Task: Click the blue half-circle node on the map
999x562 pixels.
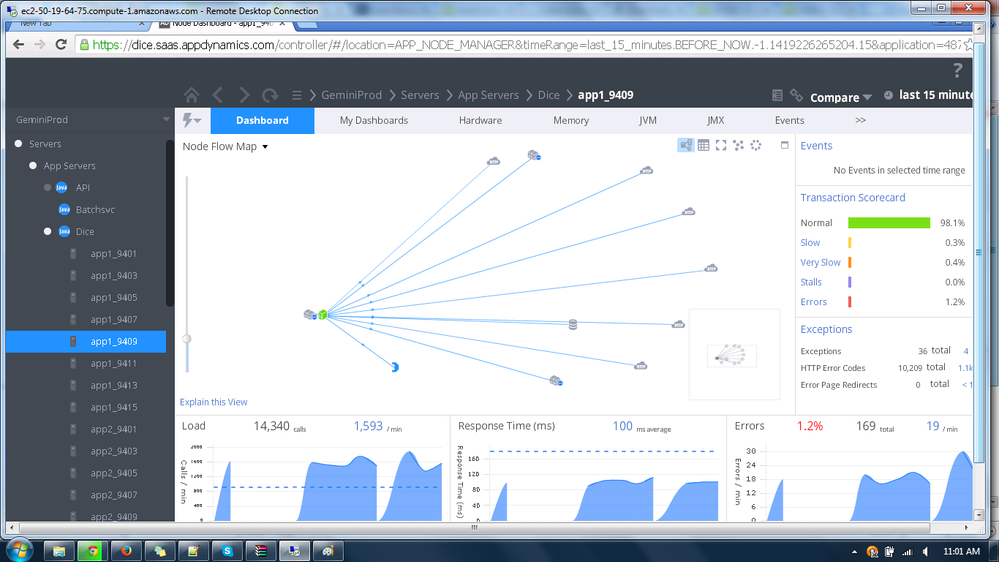Action: tap(395, 367)
